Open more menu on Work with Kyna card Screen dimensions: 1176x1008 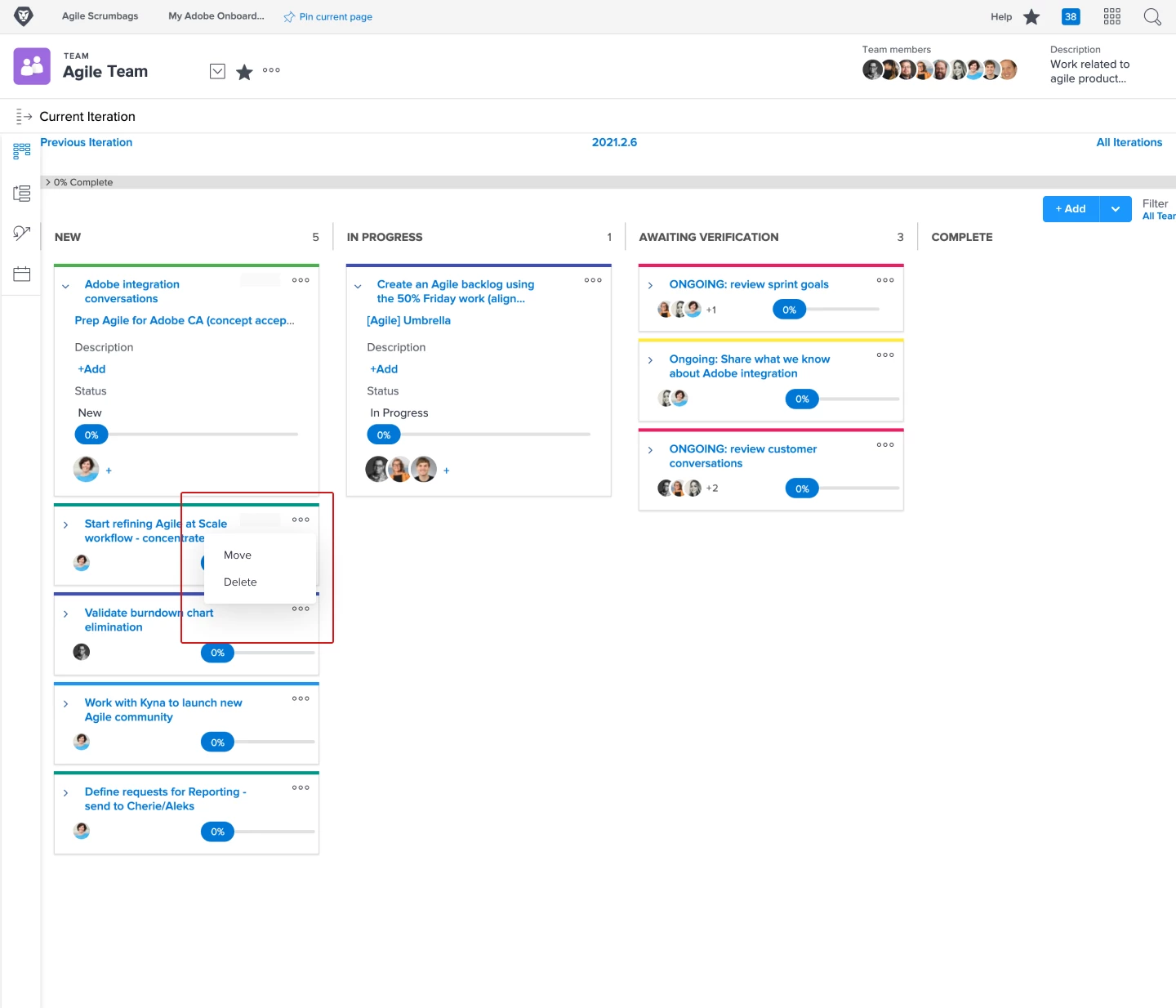pos(301,698)
